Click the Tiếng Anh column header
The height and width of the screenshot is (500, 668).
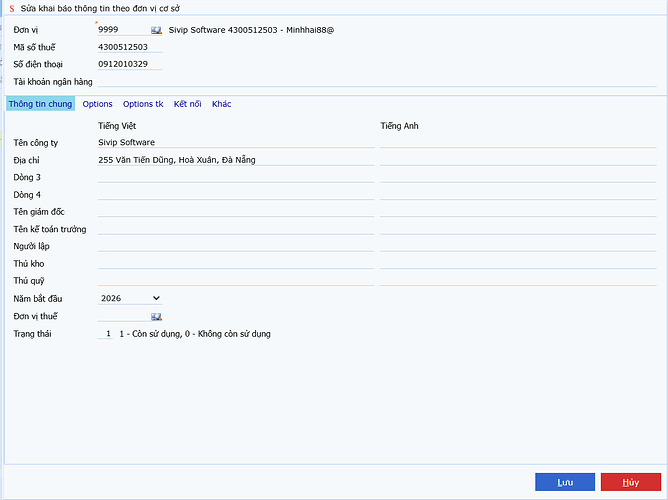399,126
